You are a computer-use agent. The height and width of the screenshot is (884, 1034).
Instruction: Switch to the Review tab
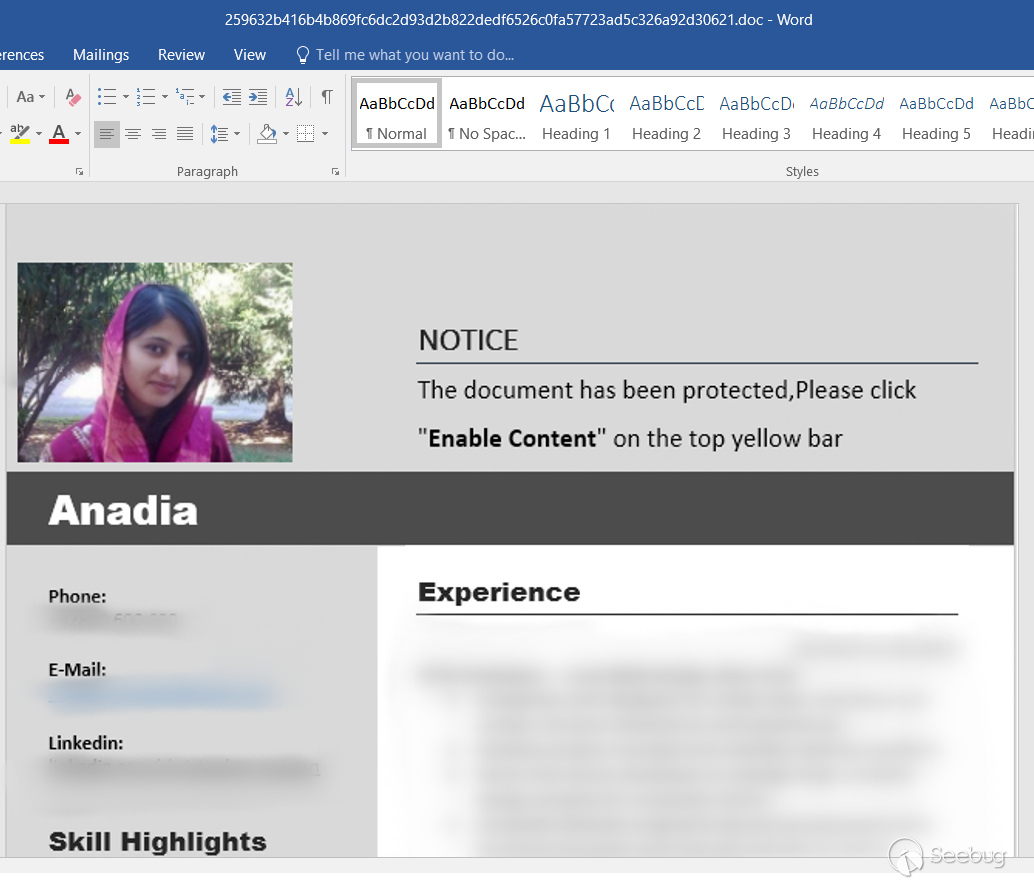tap(181, 55)
